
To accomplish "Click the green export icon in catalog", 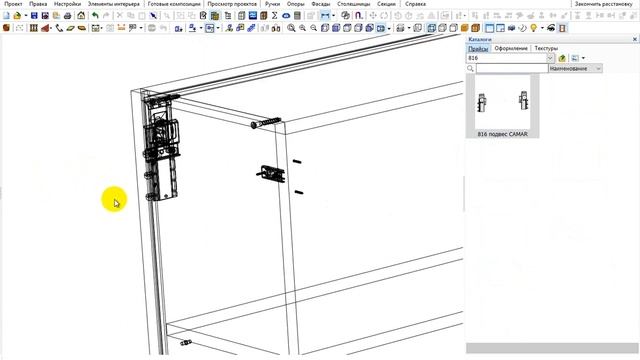I will coord(562,58).
